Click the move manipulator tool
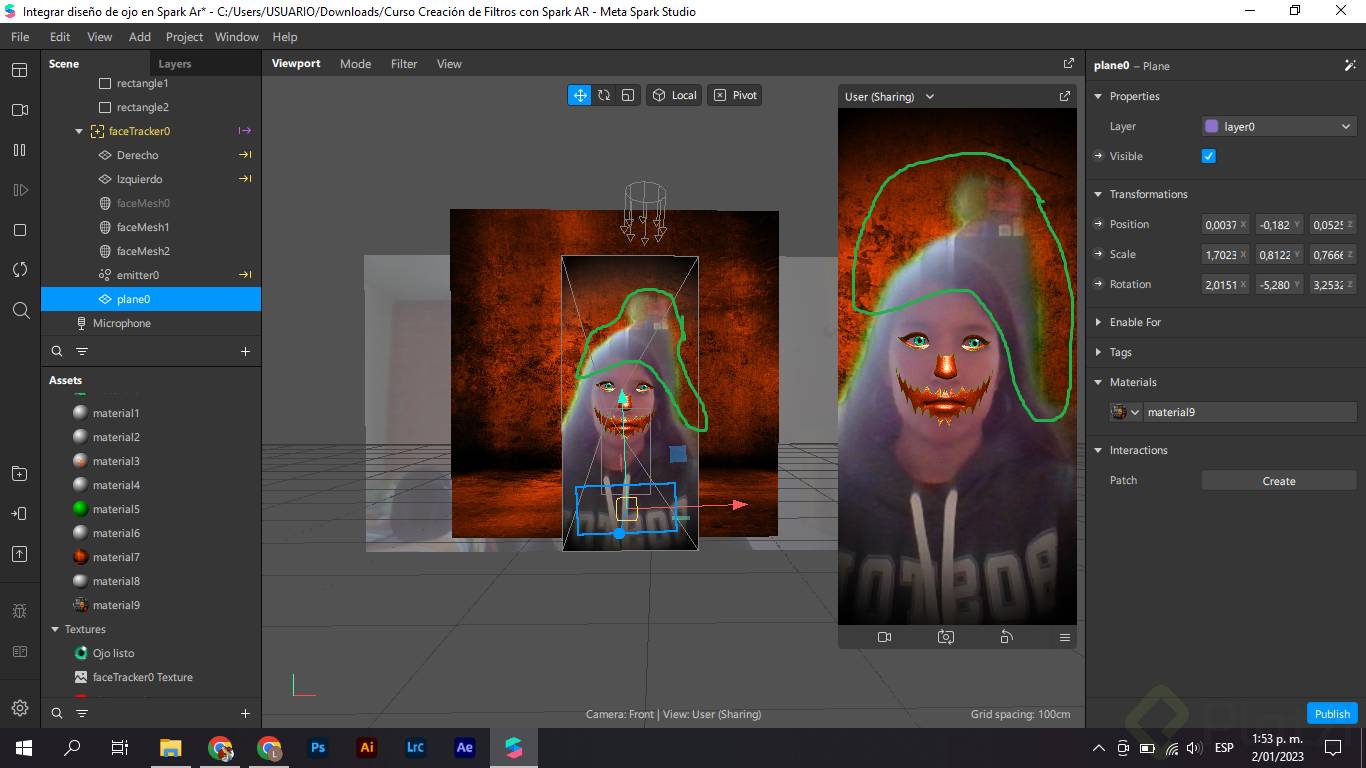This screenshot has width=1366, height=768. pyautogui.click(x=579, y=95)
